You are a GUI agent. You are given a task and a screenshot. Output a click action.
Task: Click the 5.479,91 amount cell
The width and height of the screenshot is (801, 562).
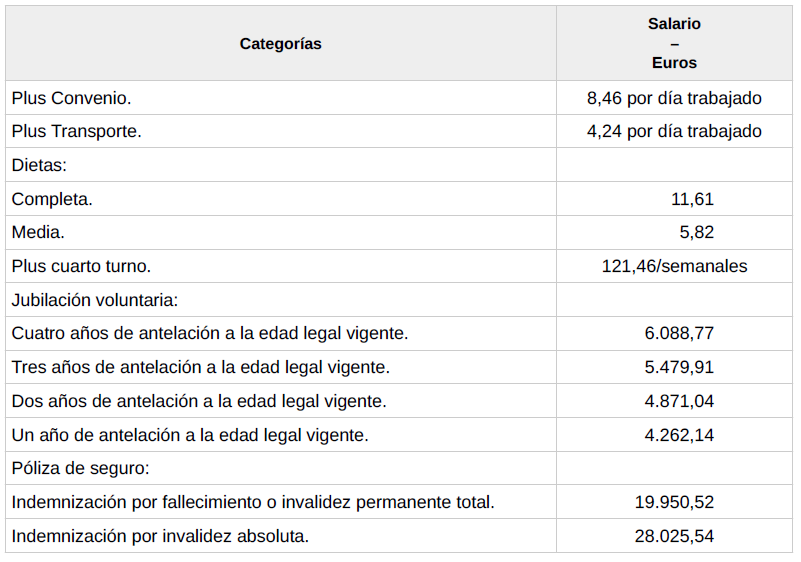pyautogui.click(x=679, y=367)
